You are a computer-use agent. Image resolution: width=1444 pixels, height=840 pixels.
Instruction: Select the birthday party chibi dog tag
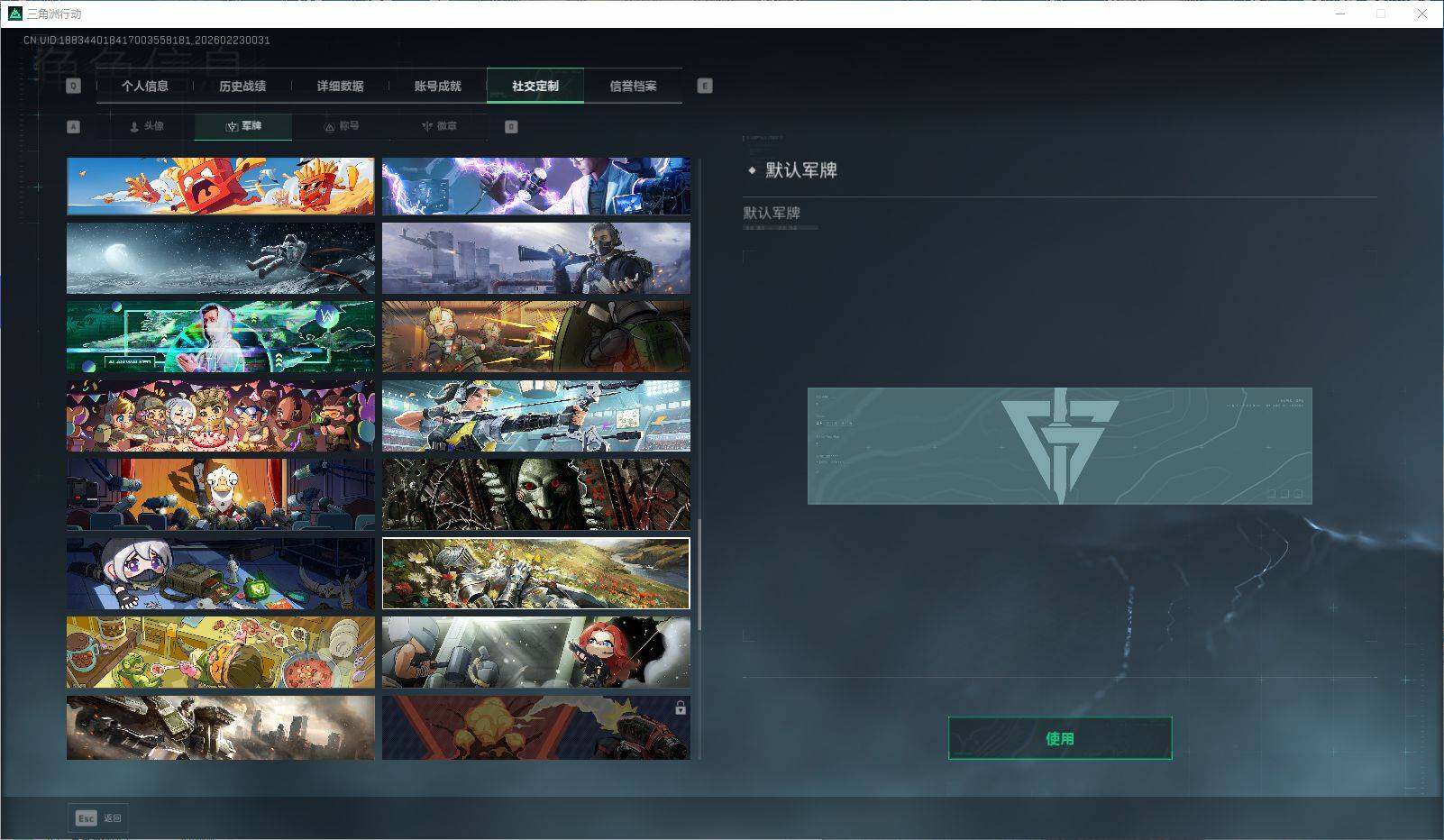pos(221,415)
